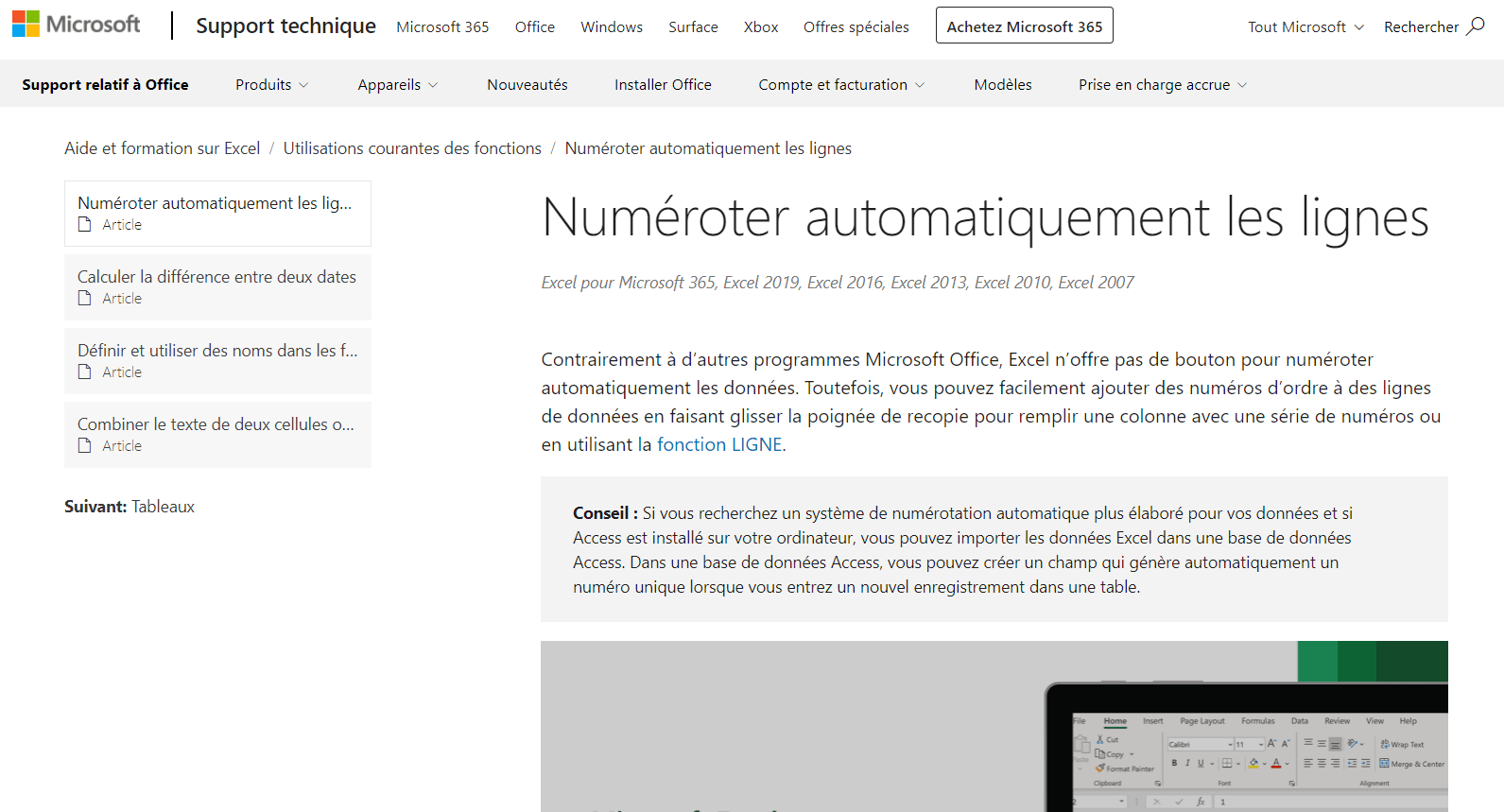
Task: Open the Modèles navigation item
Action: point(1003,84)
